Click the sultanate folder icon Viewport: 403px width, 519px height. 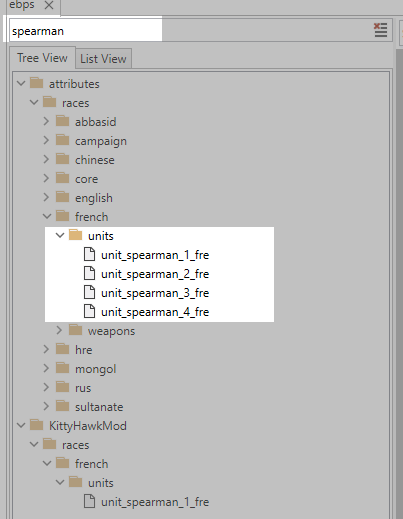click(x=62, y=406)
